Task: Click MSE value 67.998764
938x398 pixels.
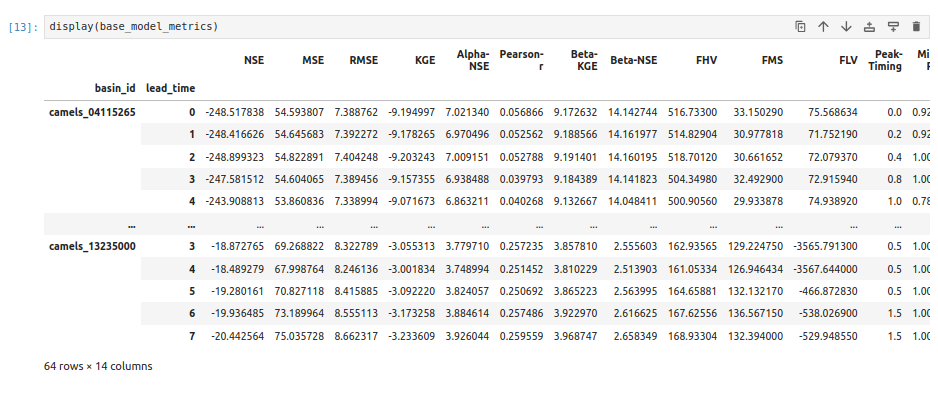Action: (300, 269)
